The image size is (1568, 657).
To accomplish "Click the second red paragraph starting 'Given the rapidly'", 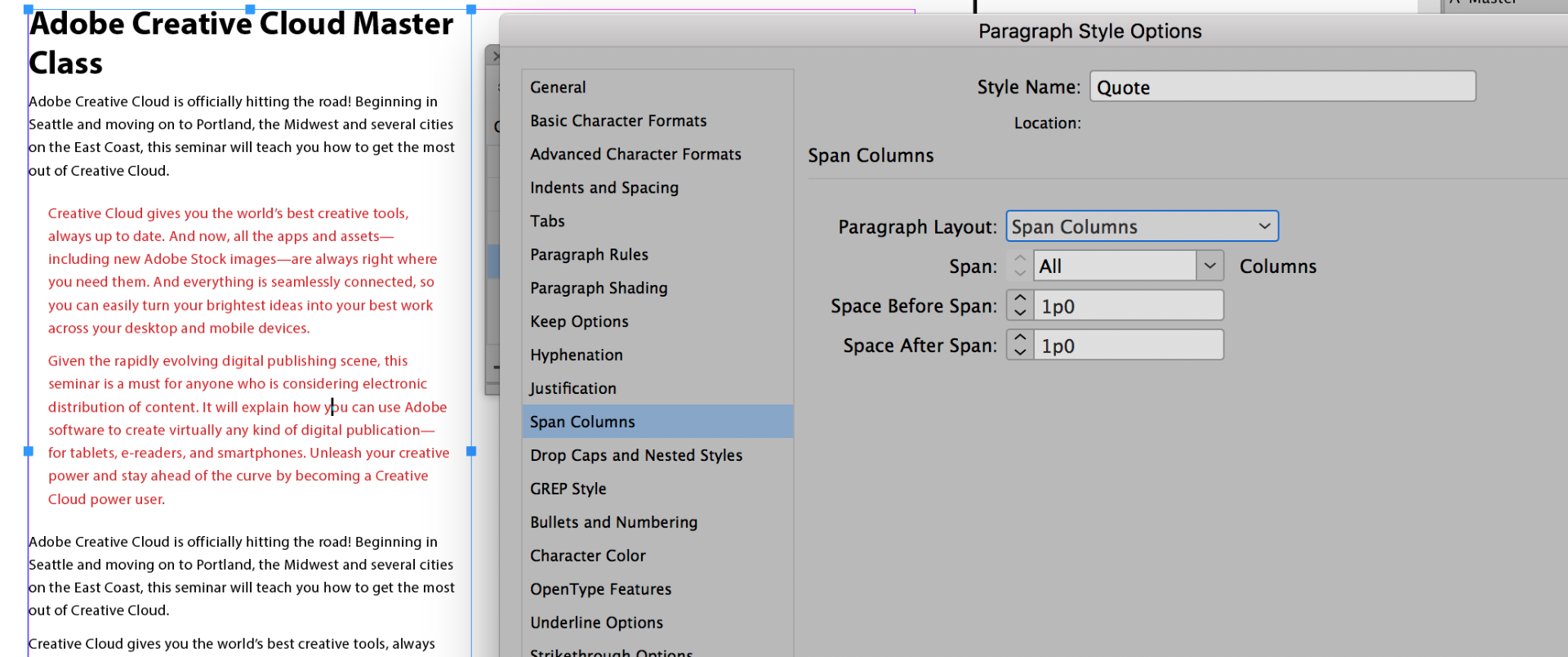I will tap(249, 430).
